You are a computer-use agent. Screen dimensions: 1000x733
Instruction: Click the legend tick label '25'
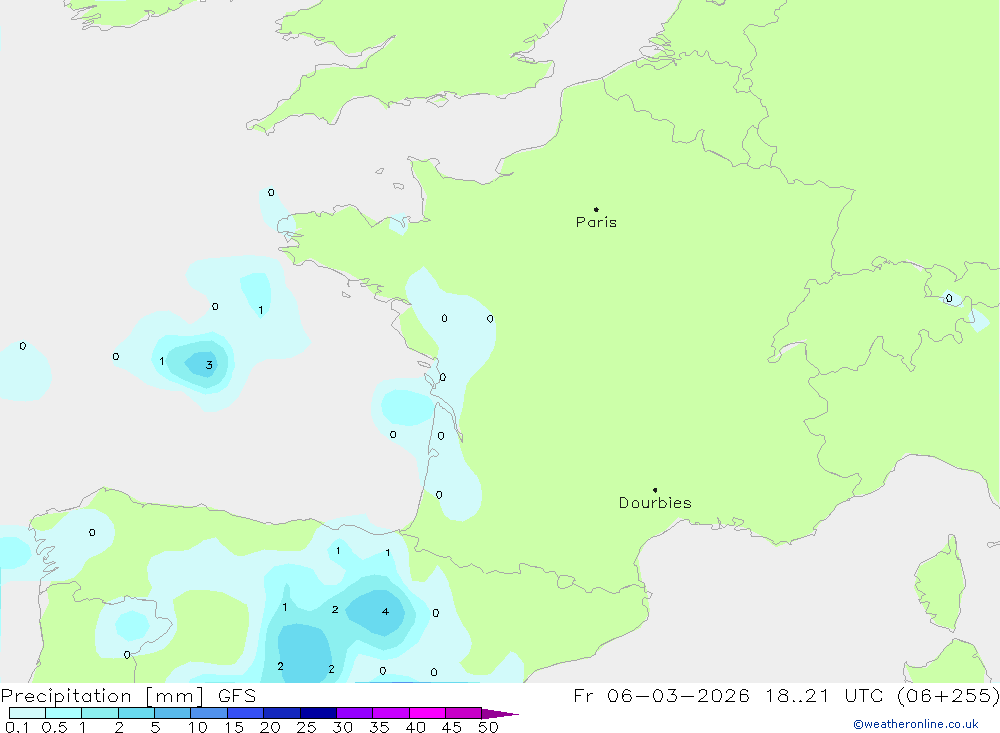[x=306, y=727]
